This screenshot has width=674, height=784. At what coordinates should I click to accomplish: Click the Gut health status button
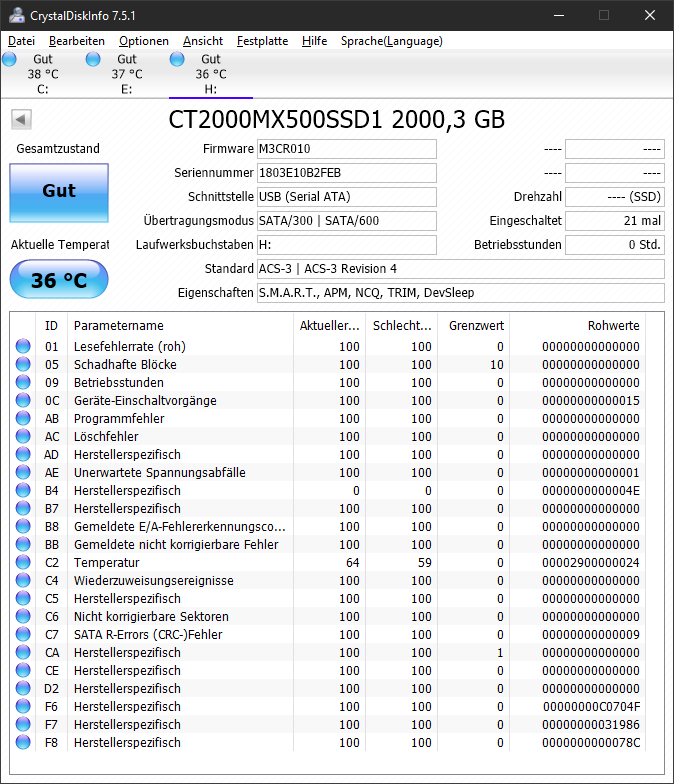(x=59, y=192)
